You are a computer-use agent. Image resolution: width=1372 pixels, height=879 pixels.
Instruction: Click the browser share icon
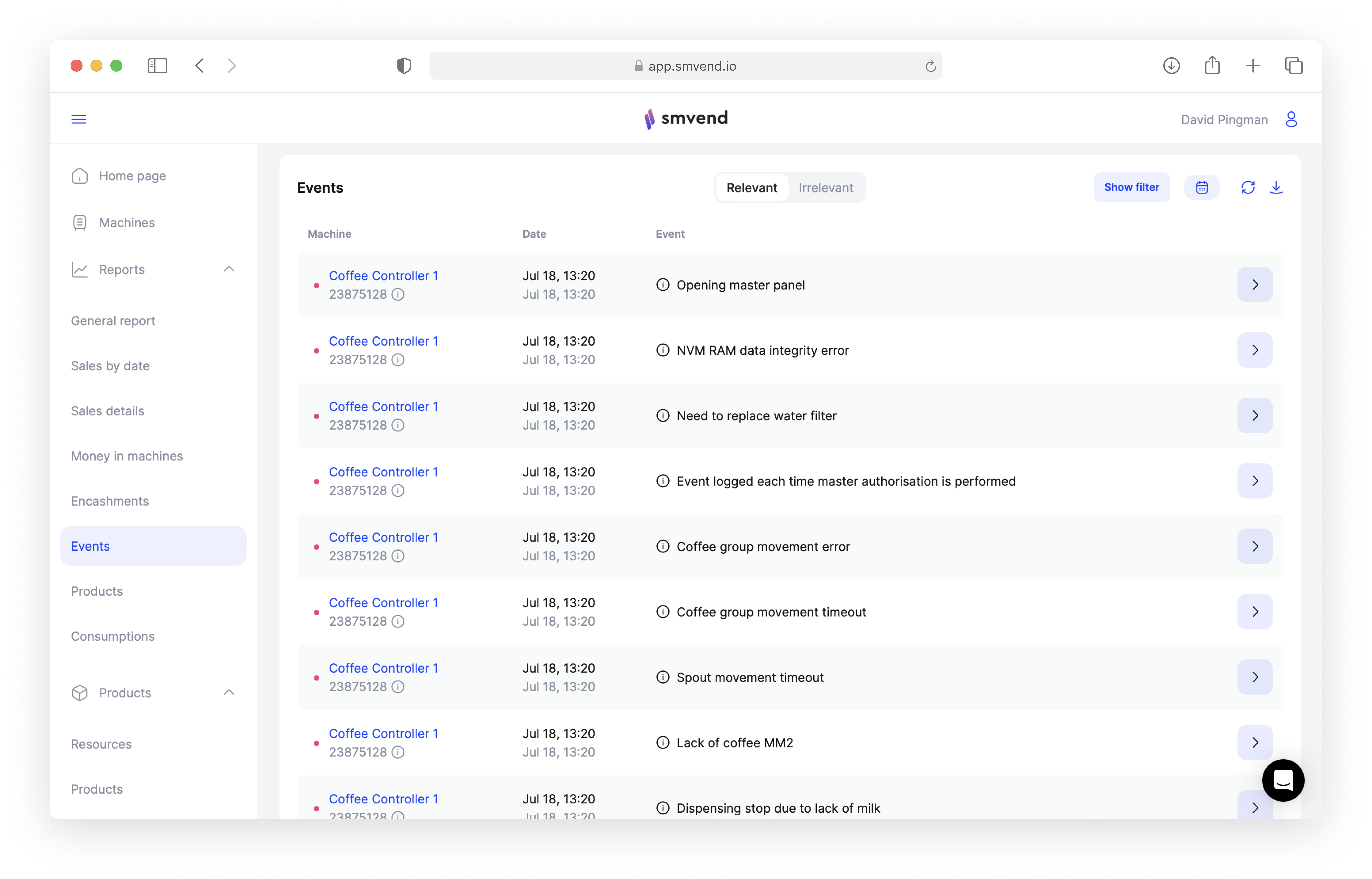pos(1212,66)
